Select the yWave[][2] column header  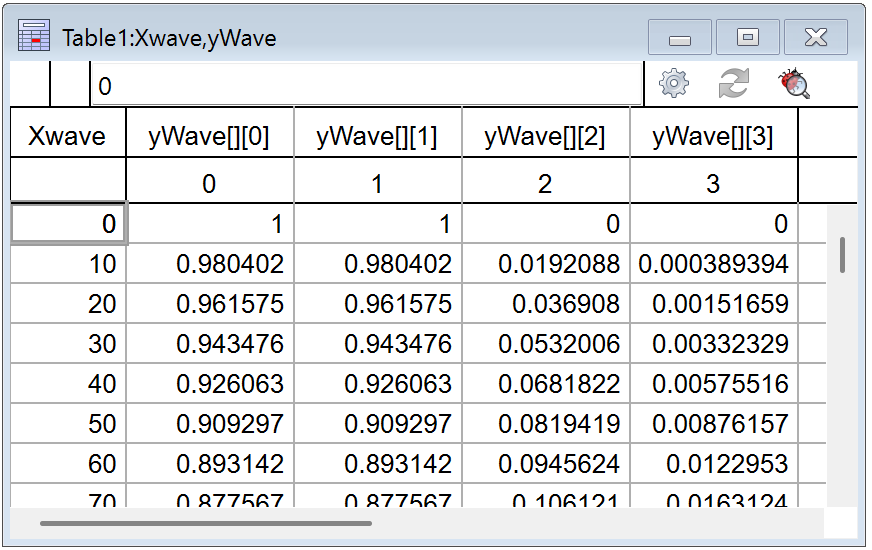[x=545, y=137]
